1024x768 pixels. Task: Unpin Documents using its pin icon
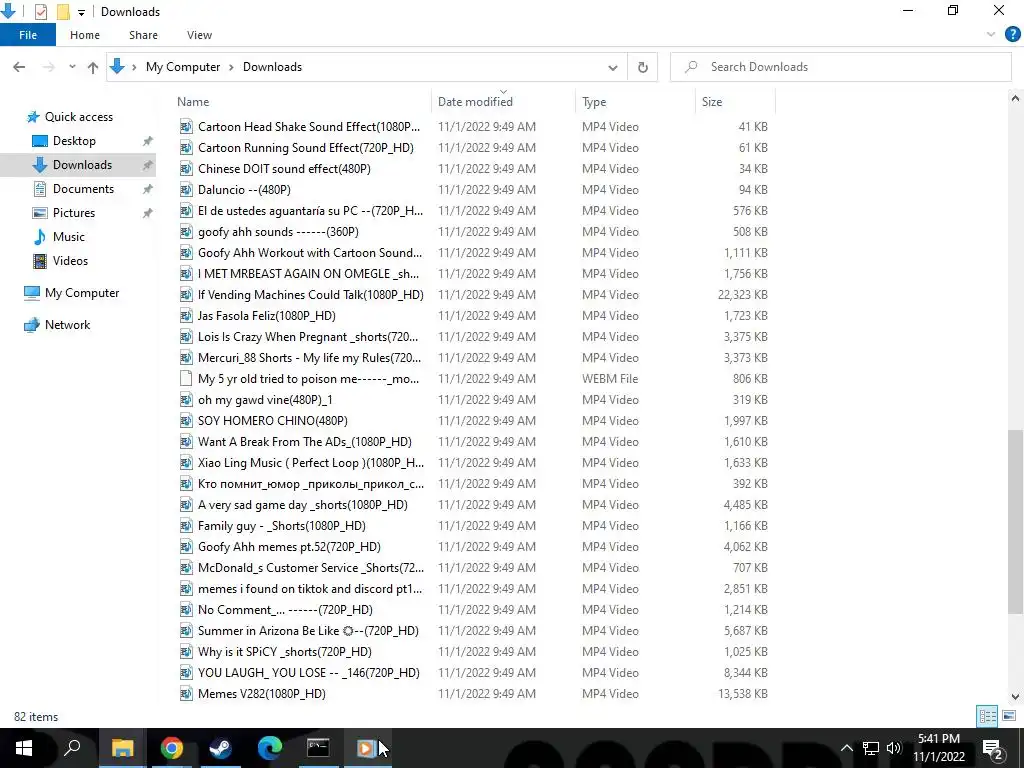click(148, 189)
